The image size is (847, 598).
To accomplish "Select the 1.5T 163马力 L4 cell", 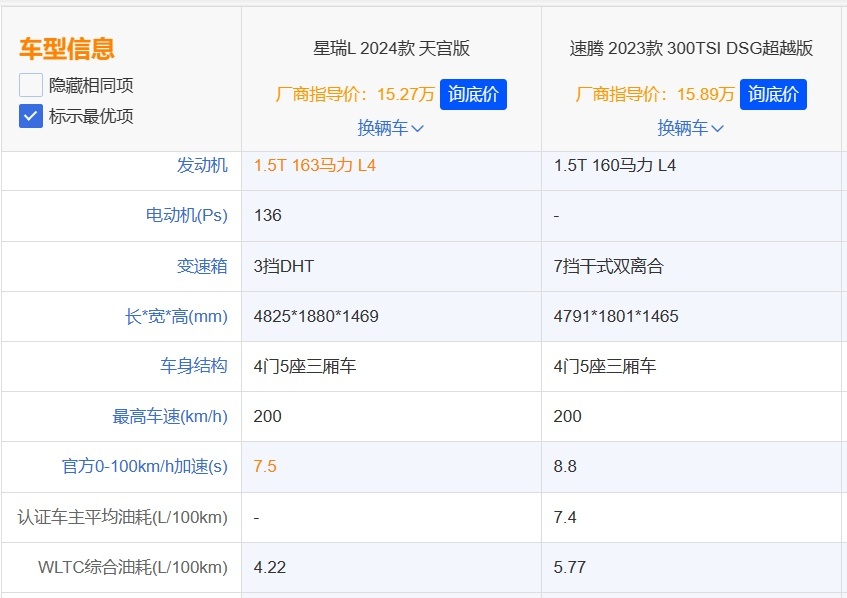I will click(315, 165).
